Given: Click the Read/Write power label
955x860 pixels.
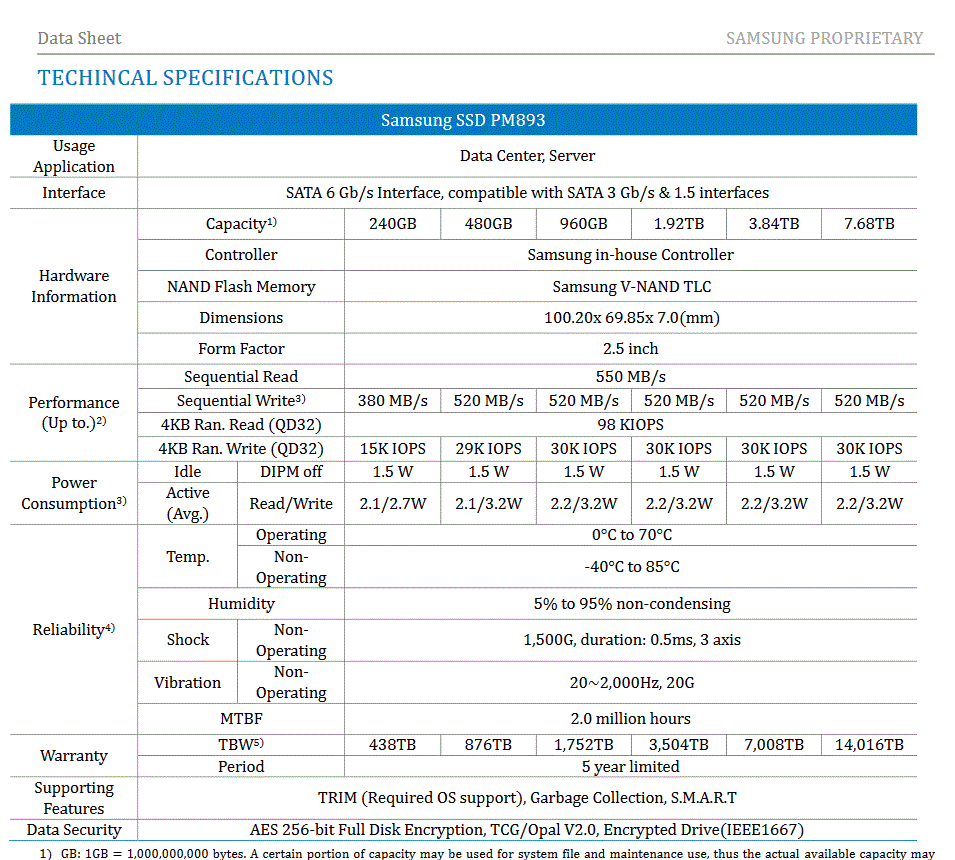Looking at the screenshot, I should click(x=291, y=504).
